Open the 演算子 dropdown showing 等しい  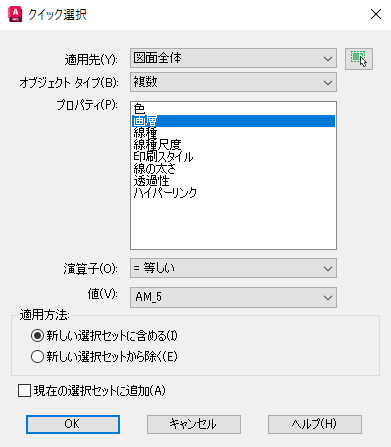click(233, 268)
